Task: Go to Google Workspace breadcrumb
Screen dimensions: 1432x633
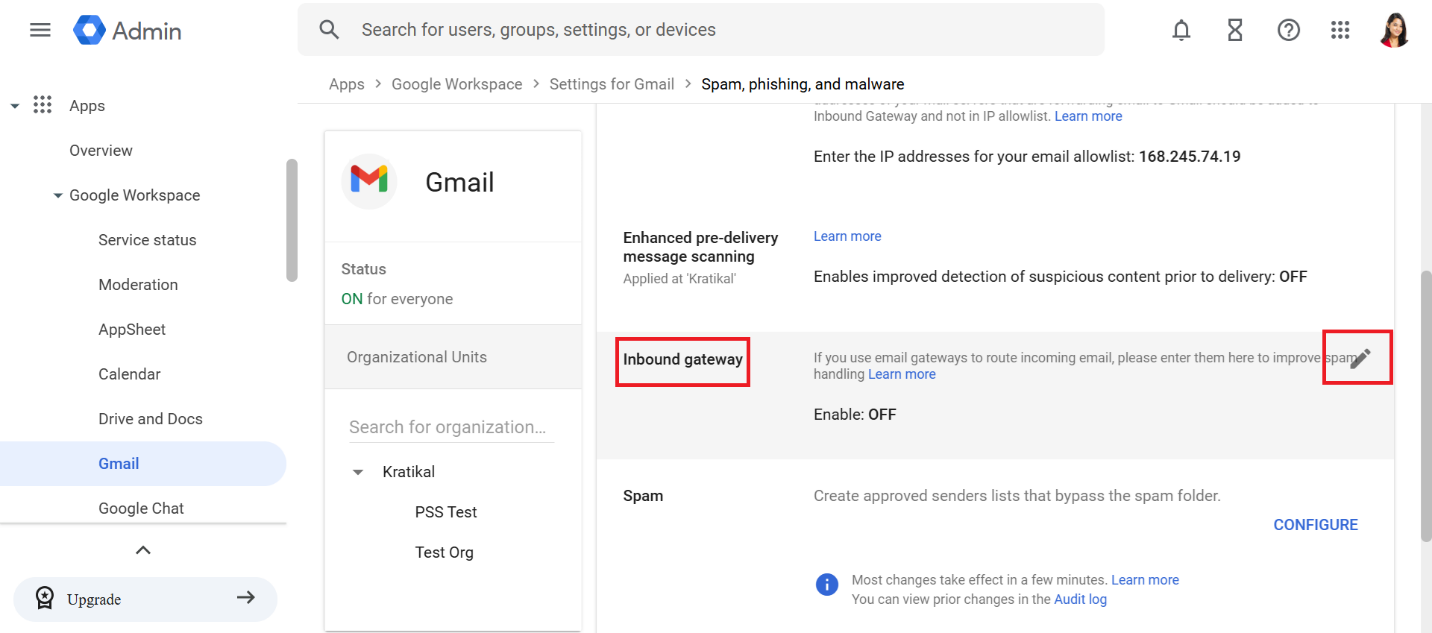Action: pyautogui.click(x=457, y=84)
